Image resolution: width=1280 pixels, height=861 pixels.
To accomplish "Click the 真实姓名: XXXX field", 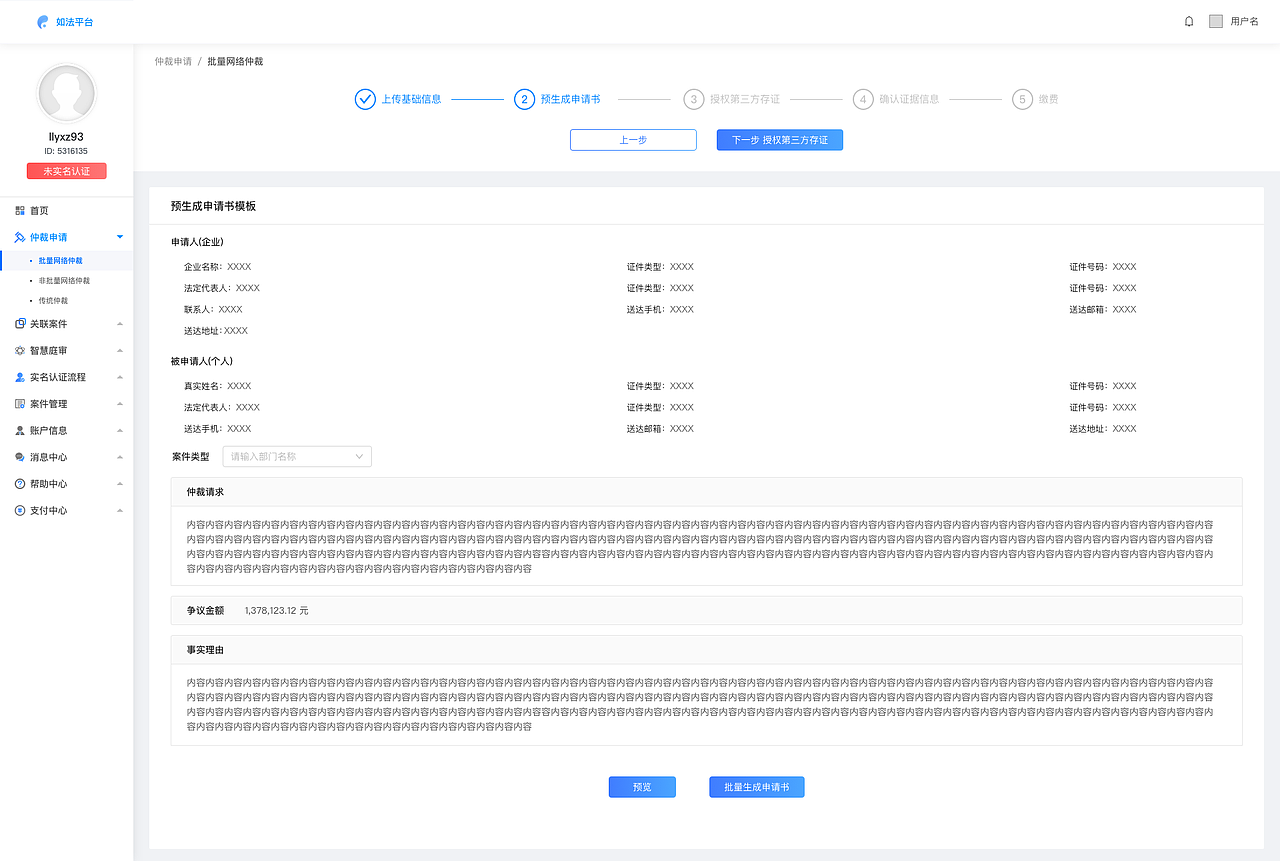I will (217, 386).
